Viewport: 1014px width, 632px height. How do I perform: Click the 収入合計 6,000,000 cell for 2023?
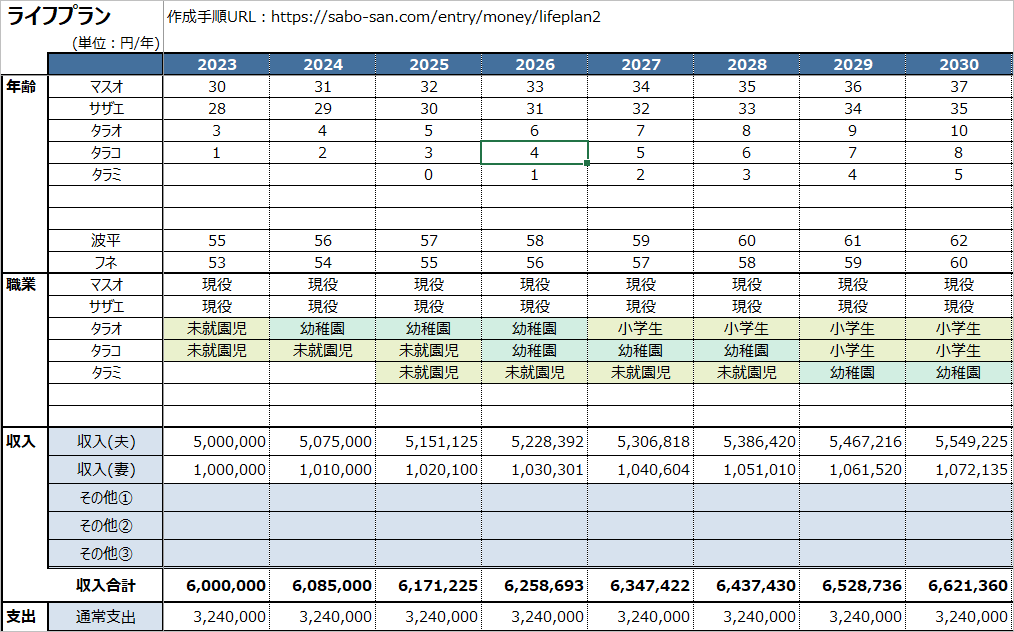217,585
